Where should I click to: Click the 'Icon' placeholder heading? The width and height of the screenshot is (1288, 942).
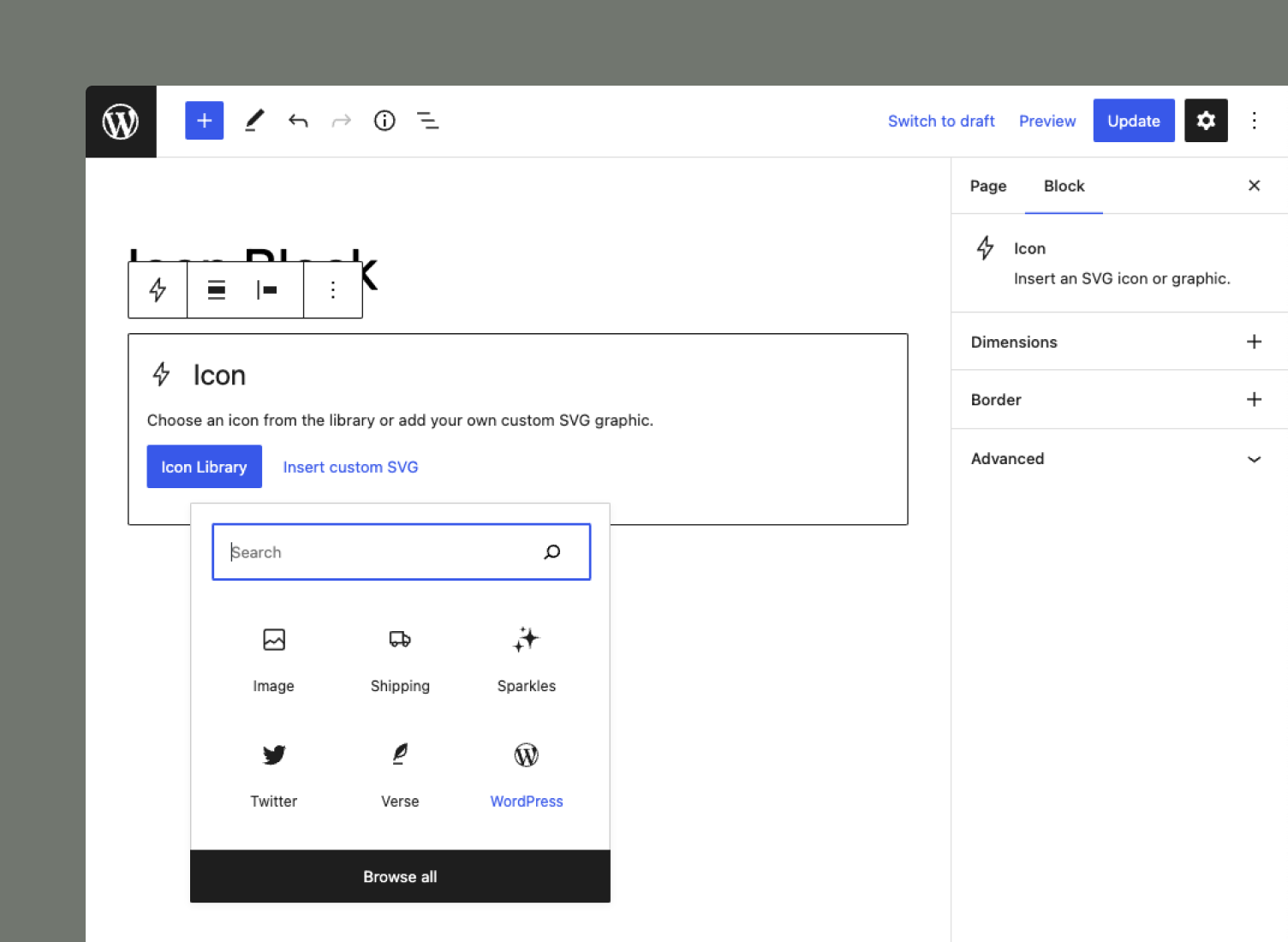pos(219,375)
